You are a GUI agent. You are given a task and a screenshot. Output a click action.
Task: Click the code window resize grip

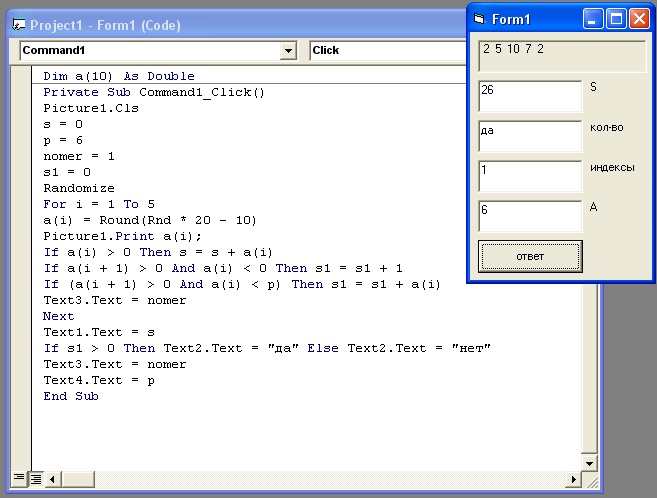pyautogui.click(x=592, y=482)
